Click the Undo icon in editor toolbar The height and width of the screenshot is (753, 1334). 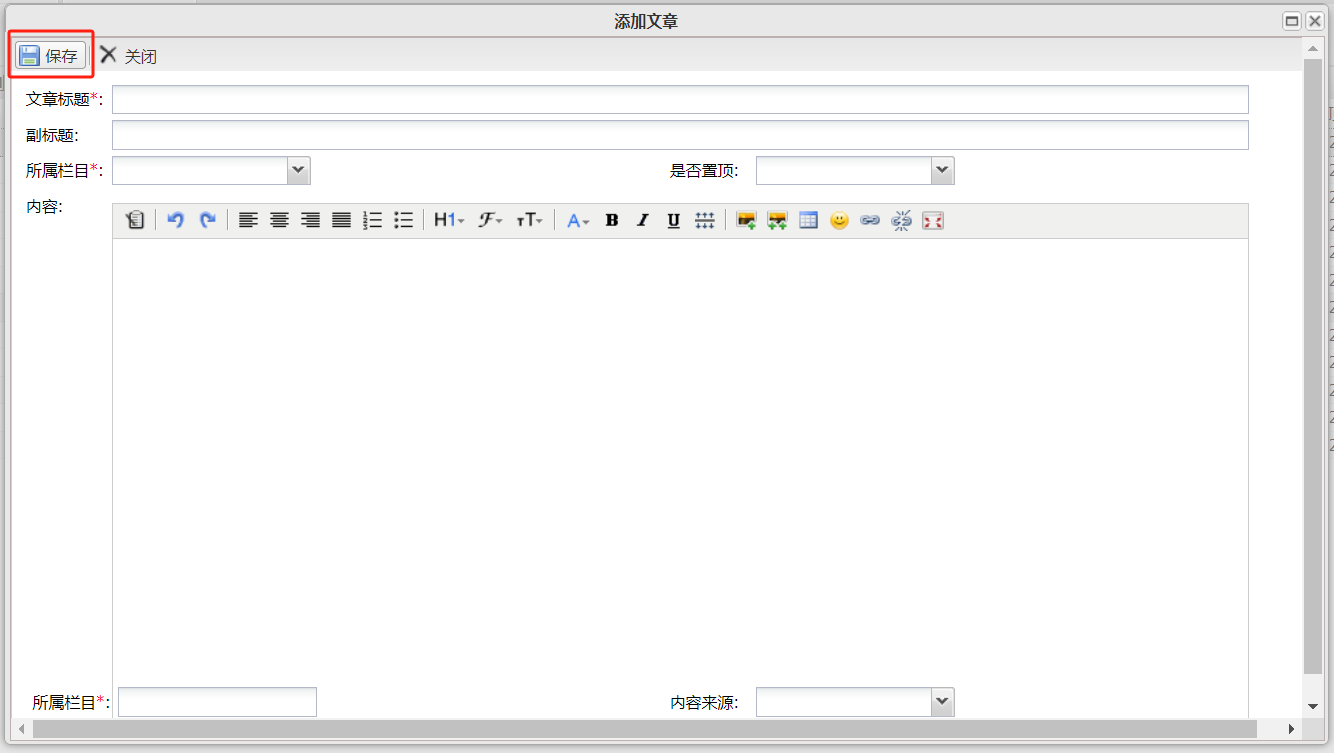176,221
